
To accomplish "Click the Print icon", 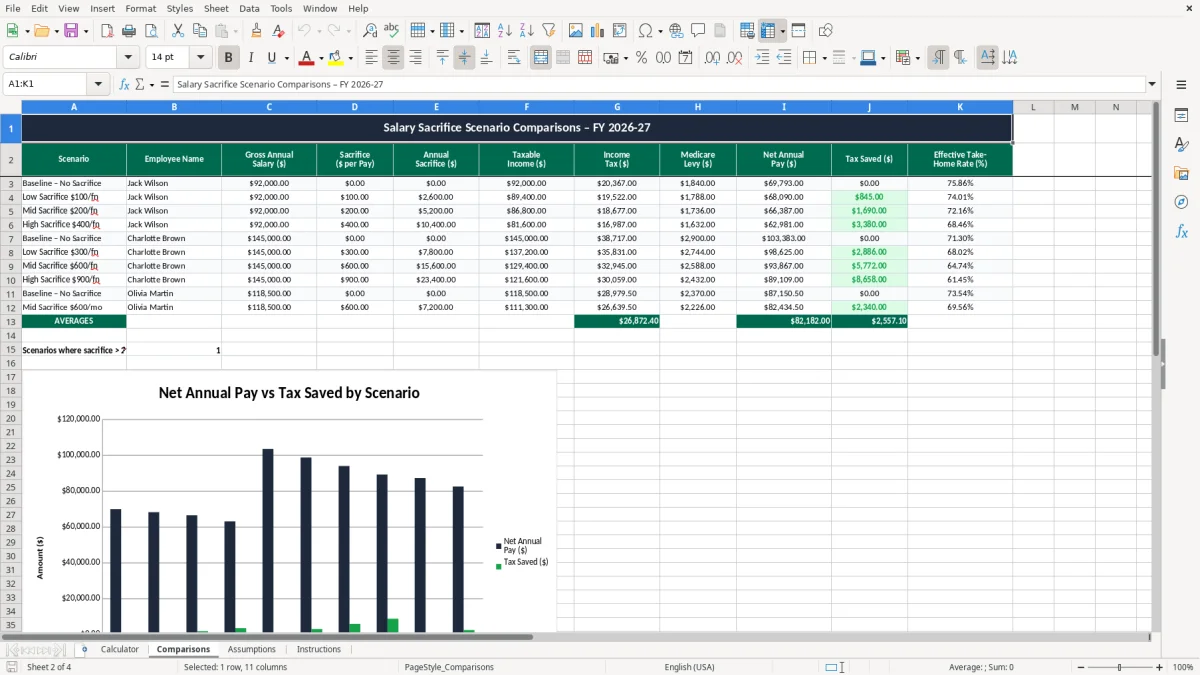I will 129,31.
